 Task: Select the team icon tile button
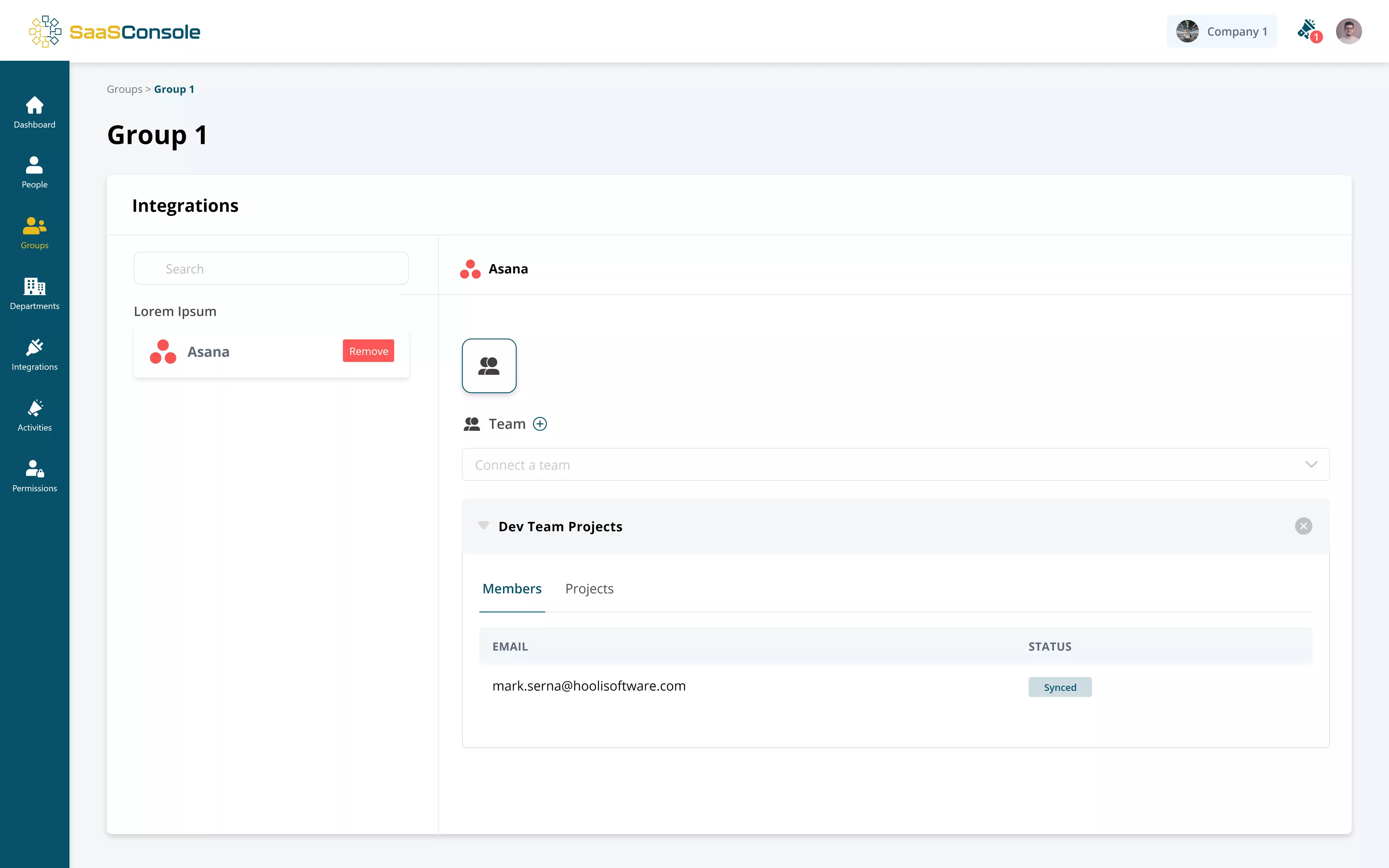[489, 366]
